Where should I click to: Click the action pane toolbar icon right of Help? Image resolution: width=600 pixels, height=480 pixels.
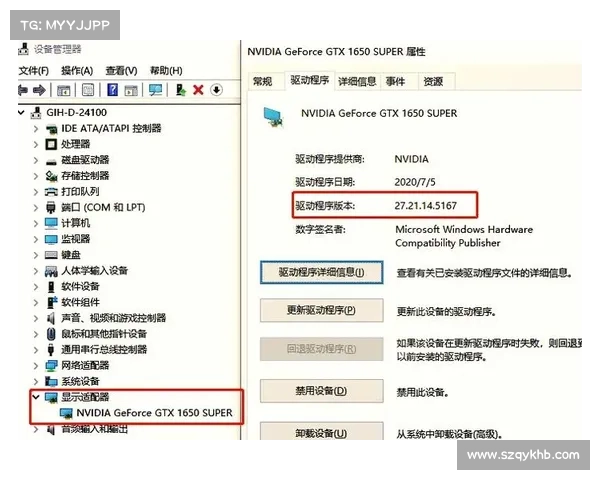point(131,91)
